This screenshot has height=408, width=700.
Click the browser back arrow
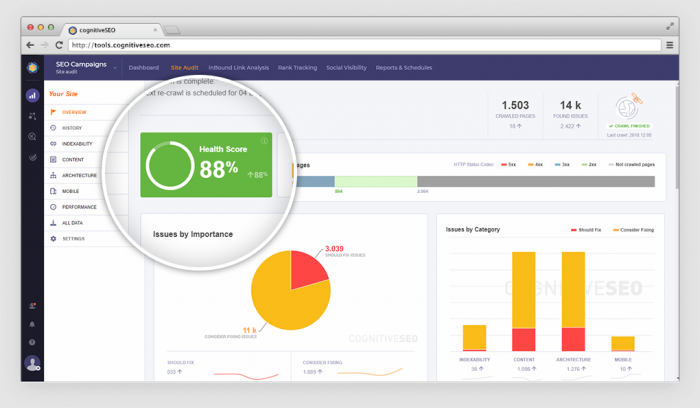pyautogui.click(x=30, y=45)
